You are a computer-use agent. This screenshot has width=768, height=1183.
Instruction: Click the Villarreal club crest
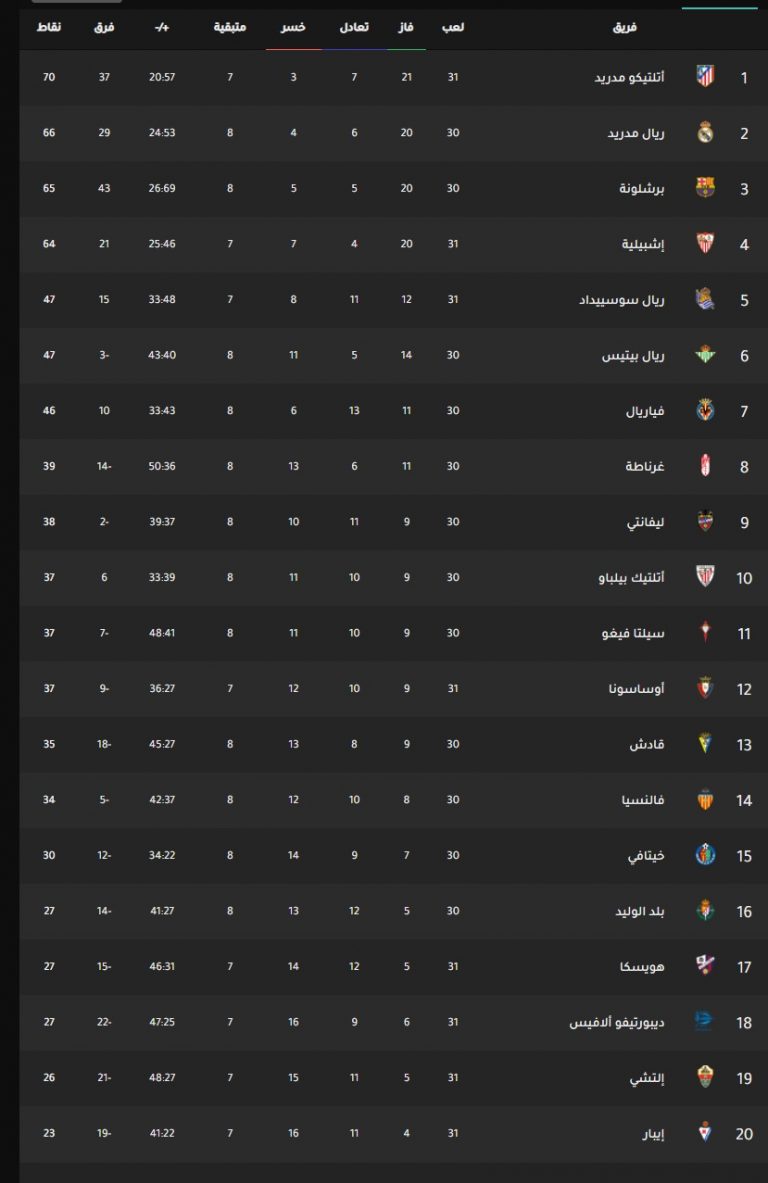705,410
